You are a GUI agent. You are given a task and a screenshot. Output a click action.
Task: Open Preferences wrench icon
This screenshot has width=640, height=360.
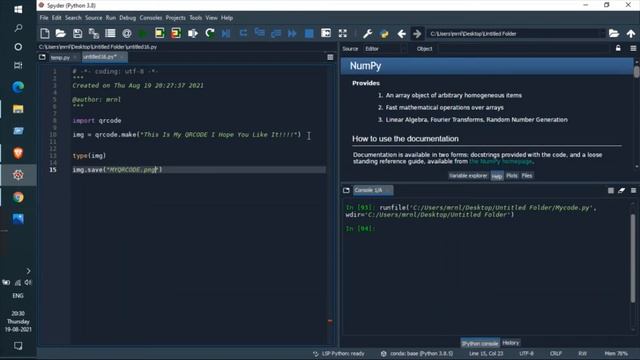tap(367, 33)
